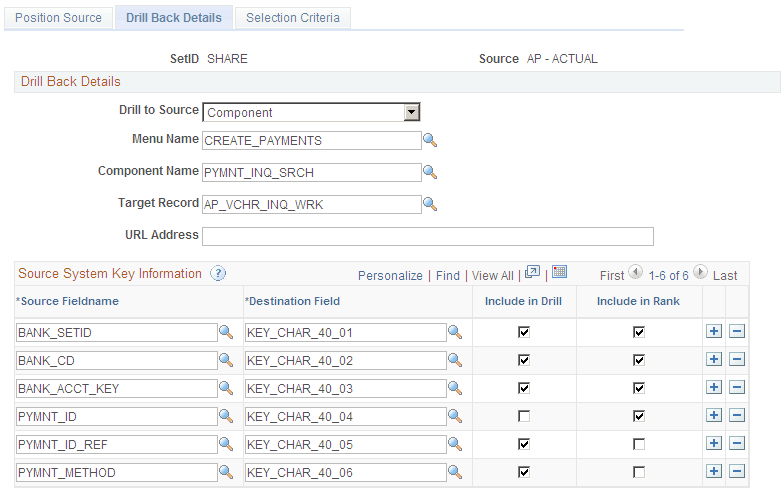Focus the URL Address input field
Screen dimensions: 784x495
click(428, 236)
